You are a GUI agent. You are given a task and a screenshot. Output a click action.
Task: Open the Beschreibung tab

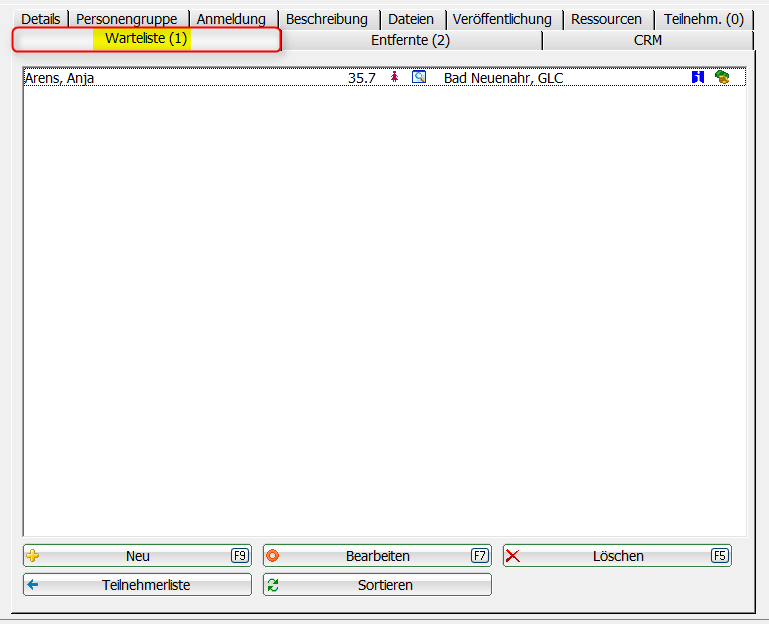pos(326,19)
